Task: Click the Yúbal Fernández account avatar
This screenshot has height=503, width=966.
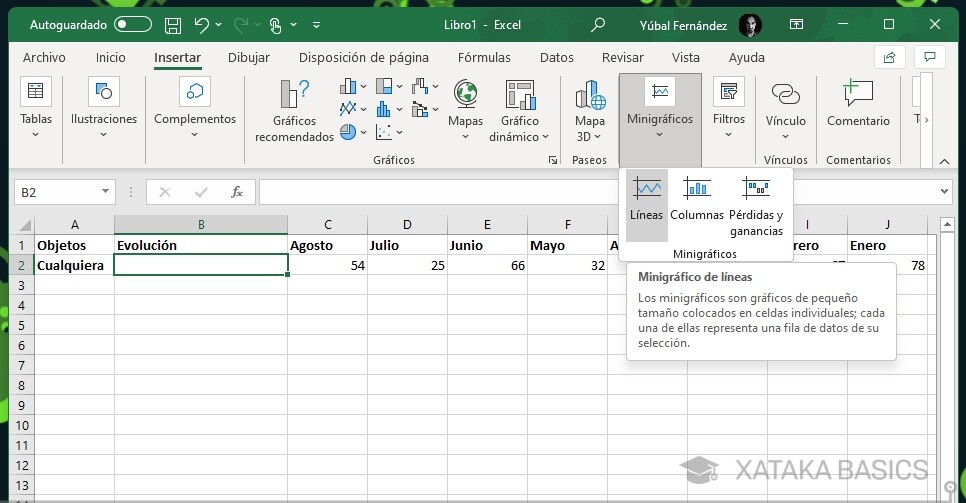Action: point(750,25)
